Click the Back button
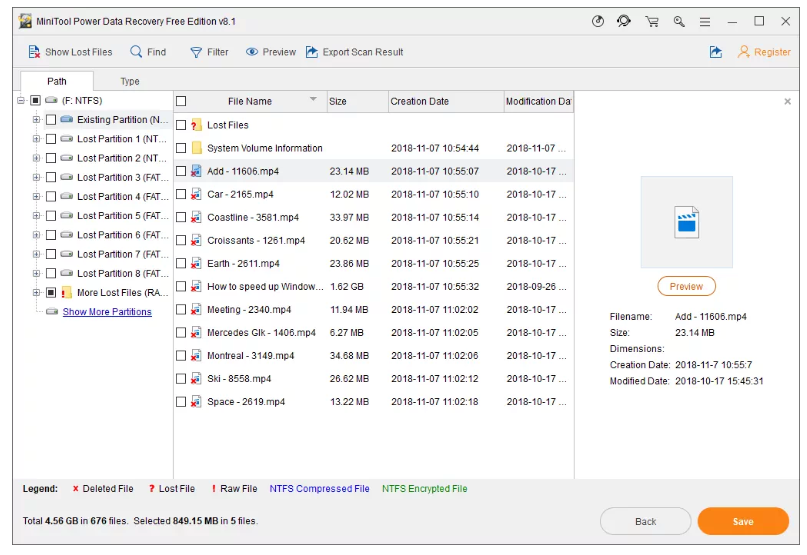This screenshot has width=807, height=555. point(645,522)
